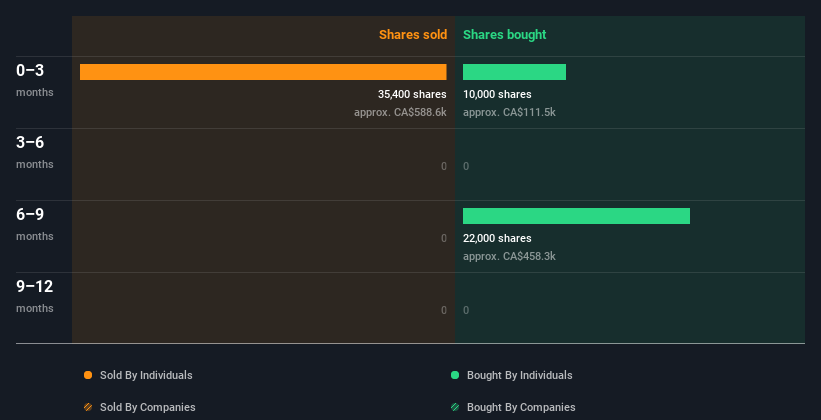821x420 pixels.
Task: Toggle the Bought By Companies legend label
Action: (521, 407)
